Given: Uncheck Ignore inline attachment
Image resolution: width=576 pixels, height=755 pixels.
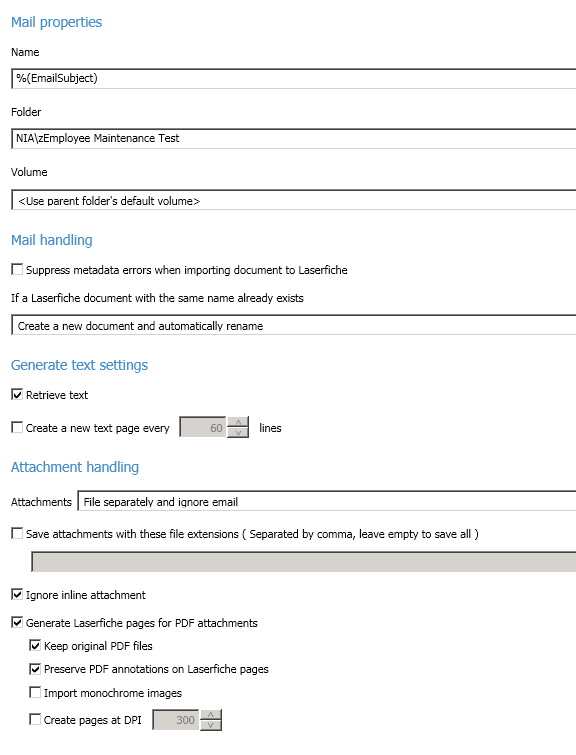Looking at the screenshot, I should click(x=17, y=594).
